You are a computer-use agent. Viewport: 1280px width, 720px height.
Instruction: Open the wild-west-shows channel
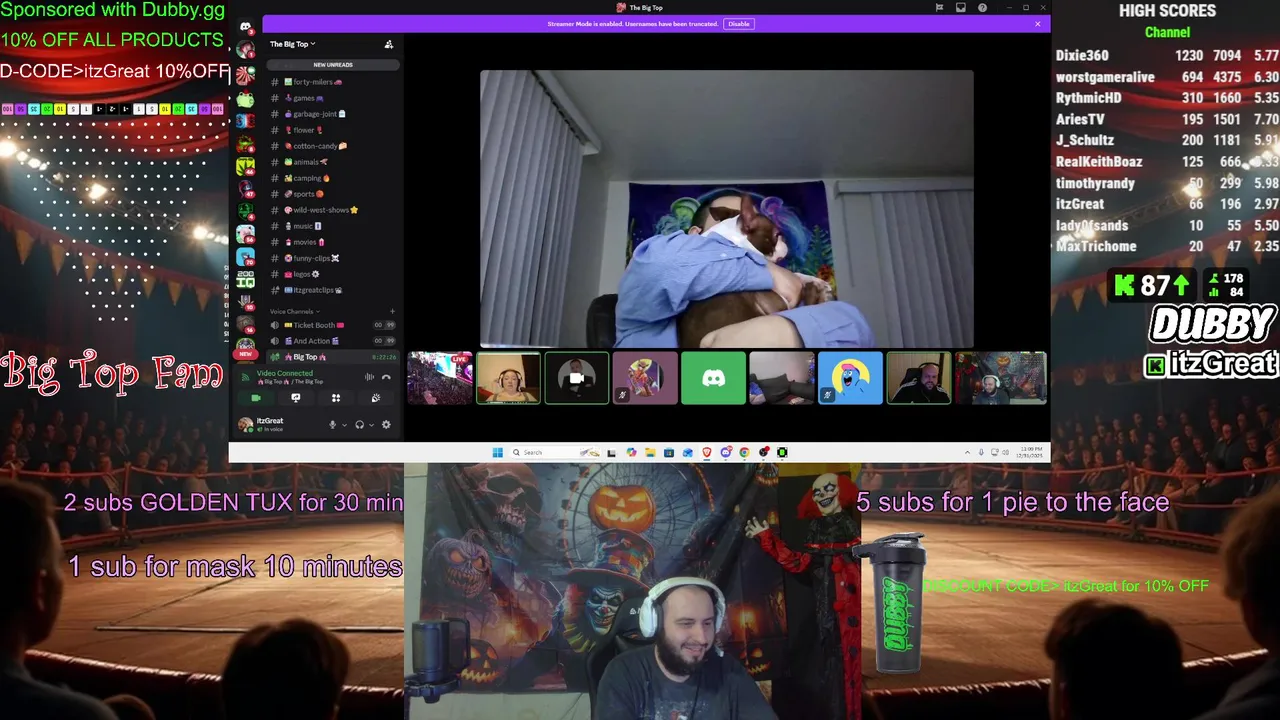click(334, 210)
